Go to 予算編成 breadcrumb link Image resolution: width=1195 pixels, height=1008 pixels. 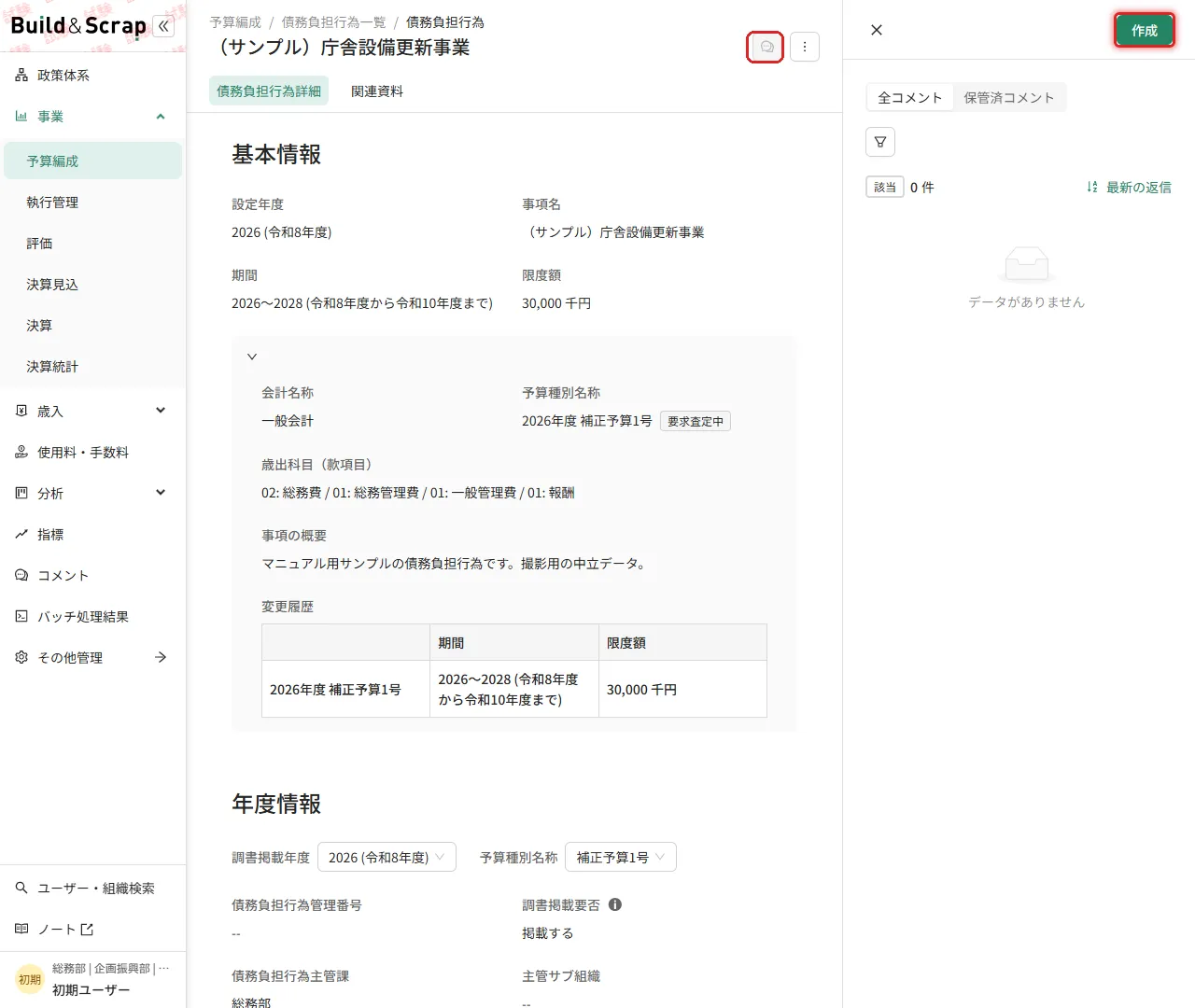point(235,22)
